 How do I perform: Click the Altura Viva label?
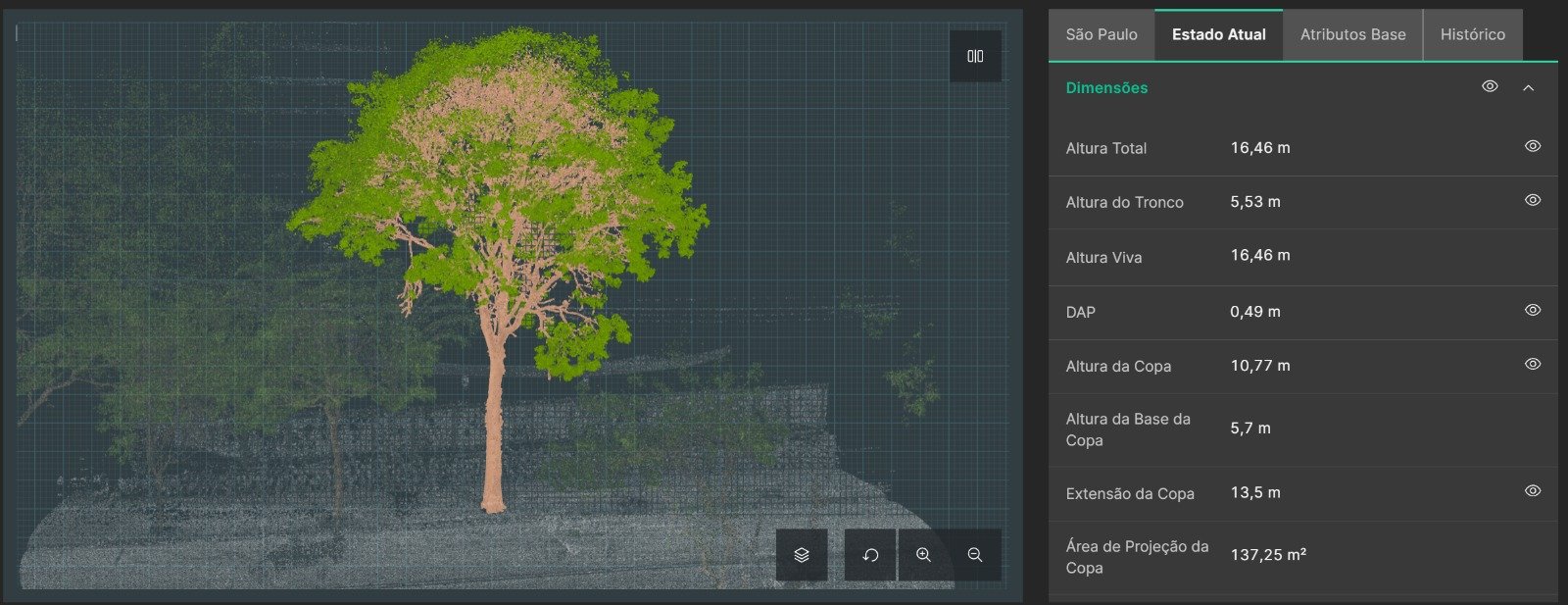coord(1103,257)
